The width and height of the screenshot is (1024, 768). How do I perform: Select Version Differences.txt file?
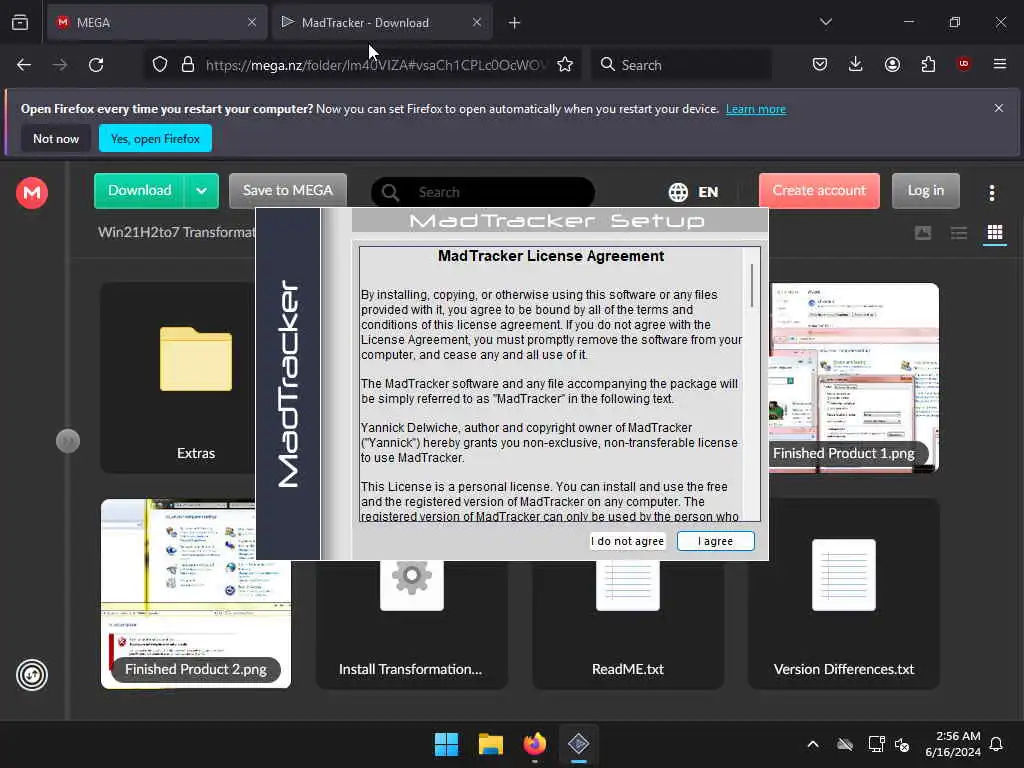point(844,594)
